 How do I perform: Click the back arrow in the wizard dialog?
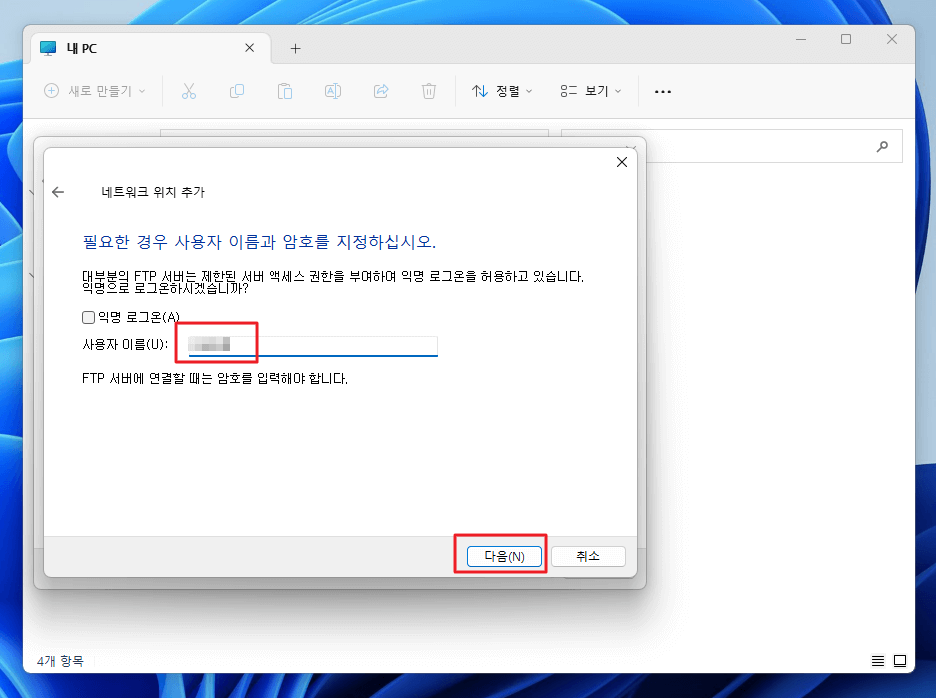click(x=58, y=190)
